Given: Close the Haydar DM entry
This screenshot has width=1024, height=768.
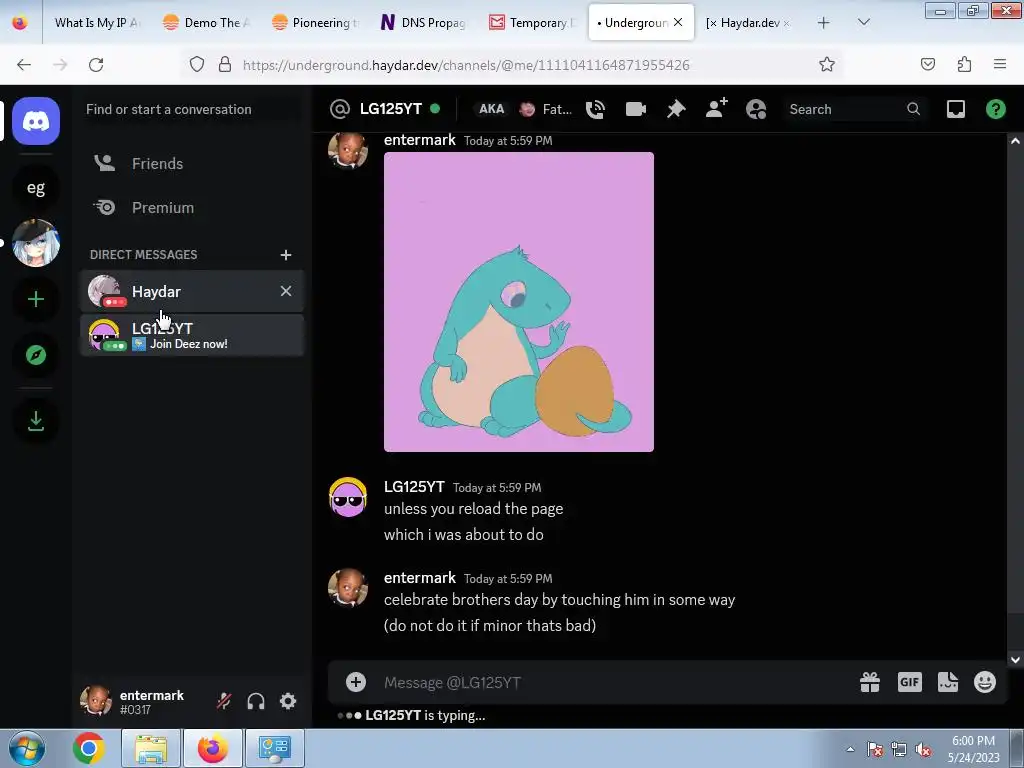Looking at the screenshot, I should [x=285, y=291].
